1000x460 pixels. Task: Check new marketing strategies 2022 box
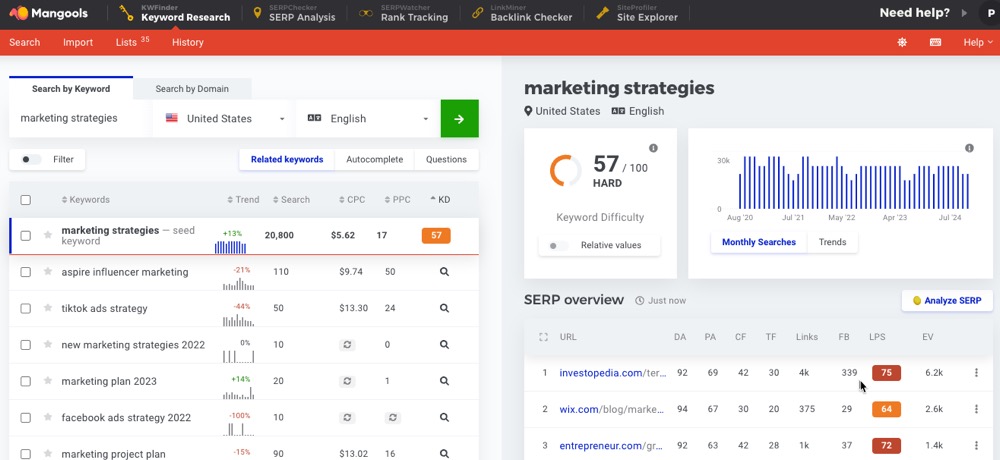[26, 345]
